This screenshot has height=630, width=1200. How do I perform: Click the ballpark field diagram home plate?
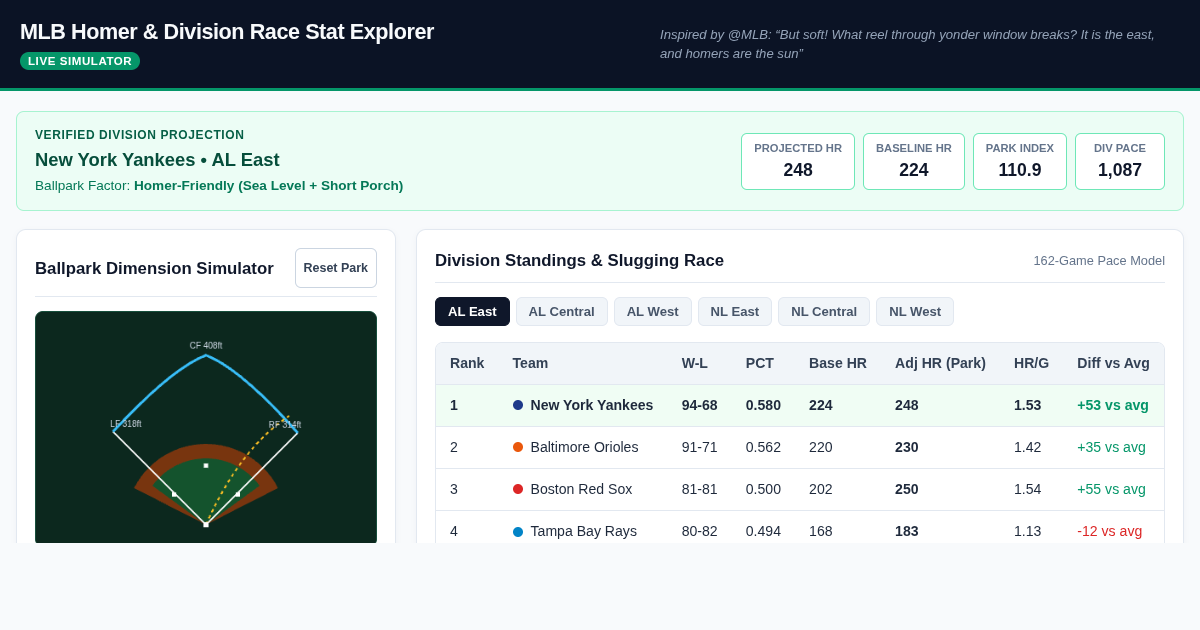[x=206, y=524]
